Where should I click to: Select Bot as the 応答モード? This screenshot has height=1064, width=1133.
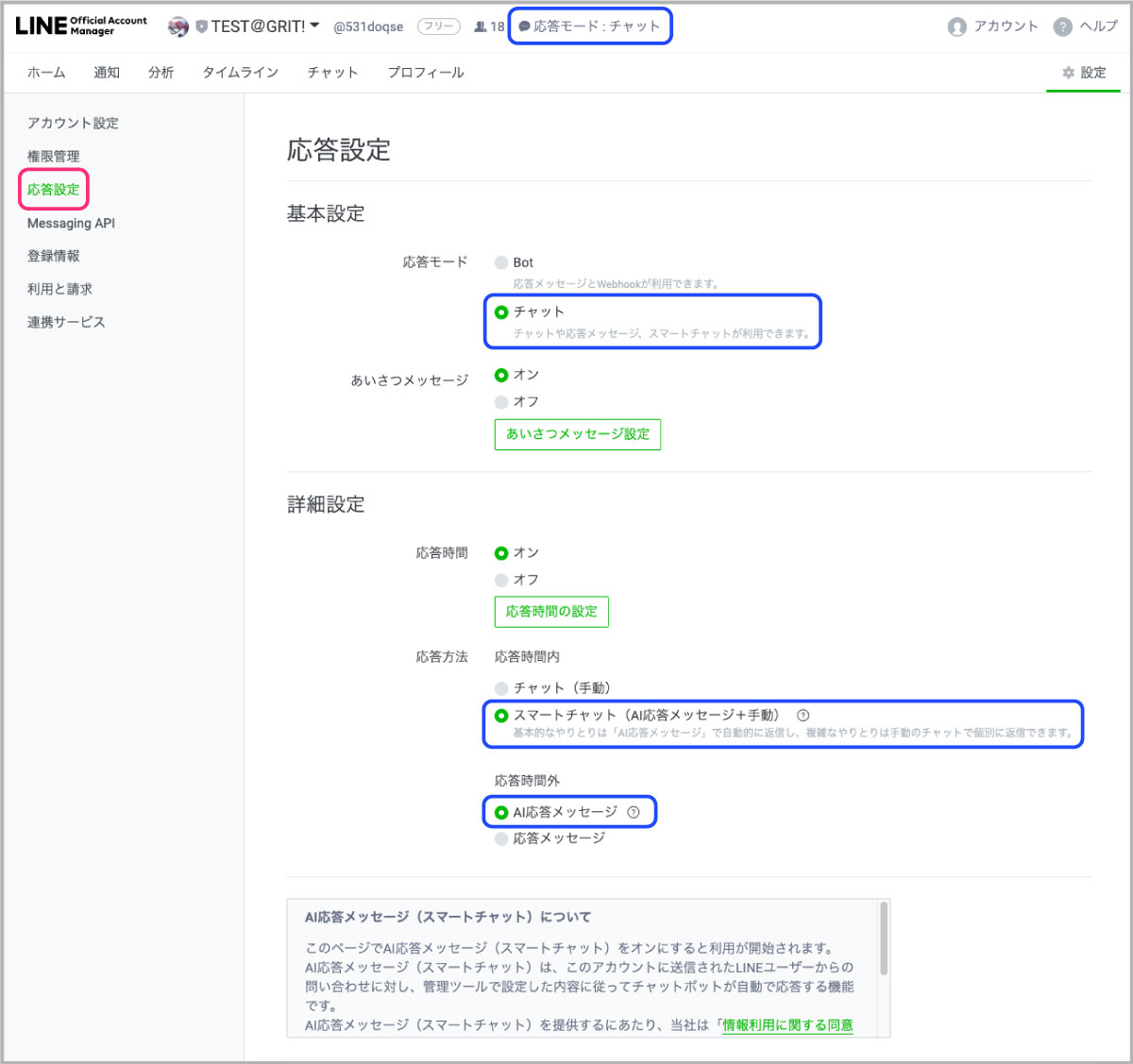click(501, 262)
